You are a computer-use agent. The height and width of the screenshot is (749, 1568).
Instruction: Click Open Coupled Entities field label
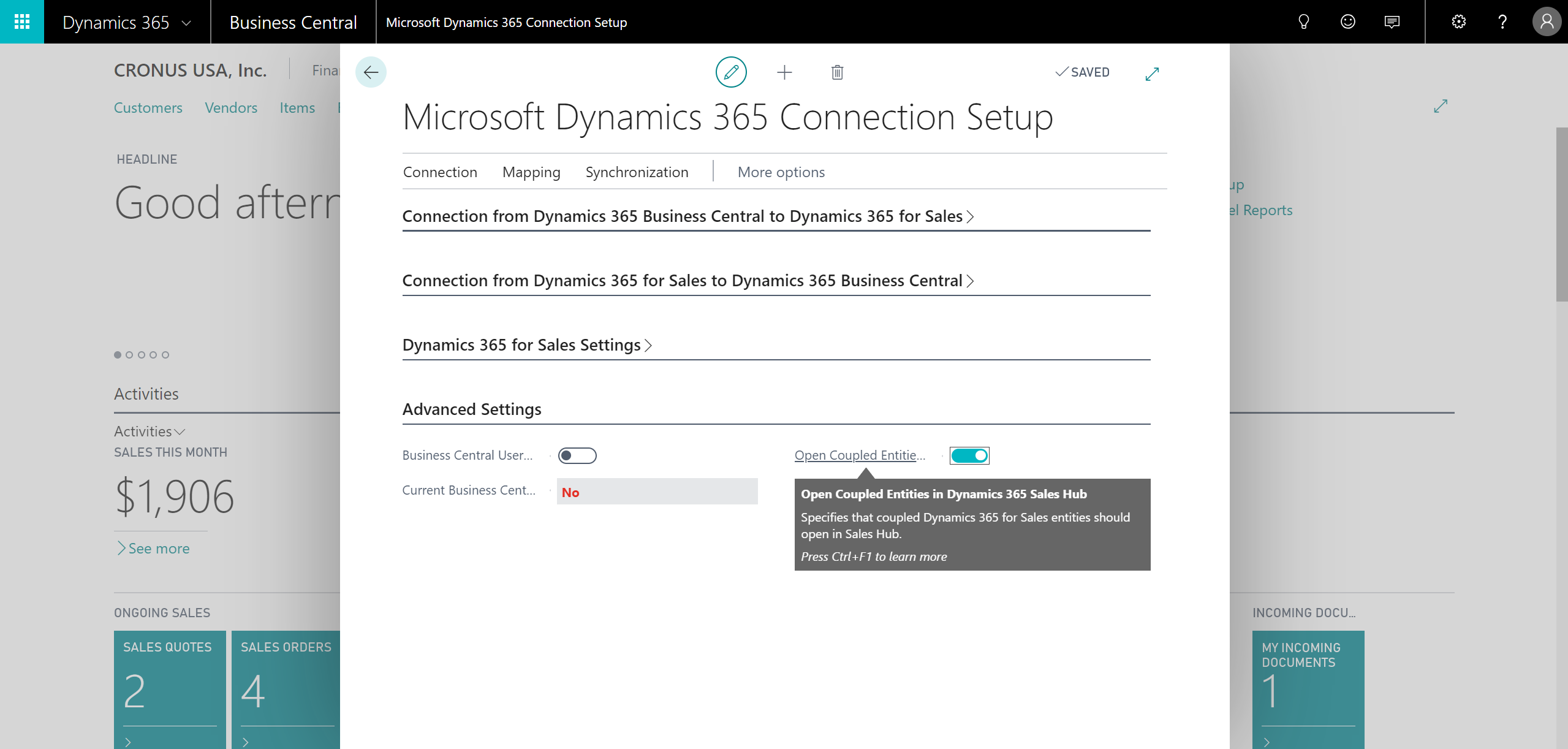860,455
